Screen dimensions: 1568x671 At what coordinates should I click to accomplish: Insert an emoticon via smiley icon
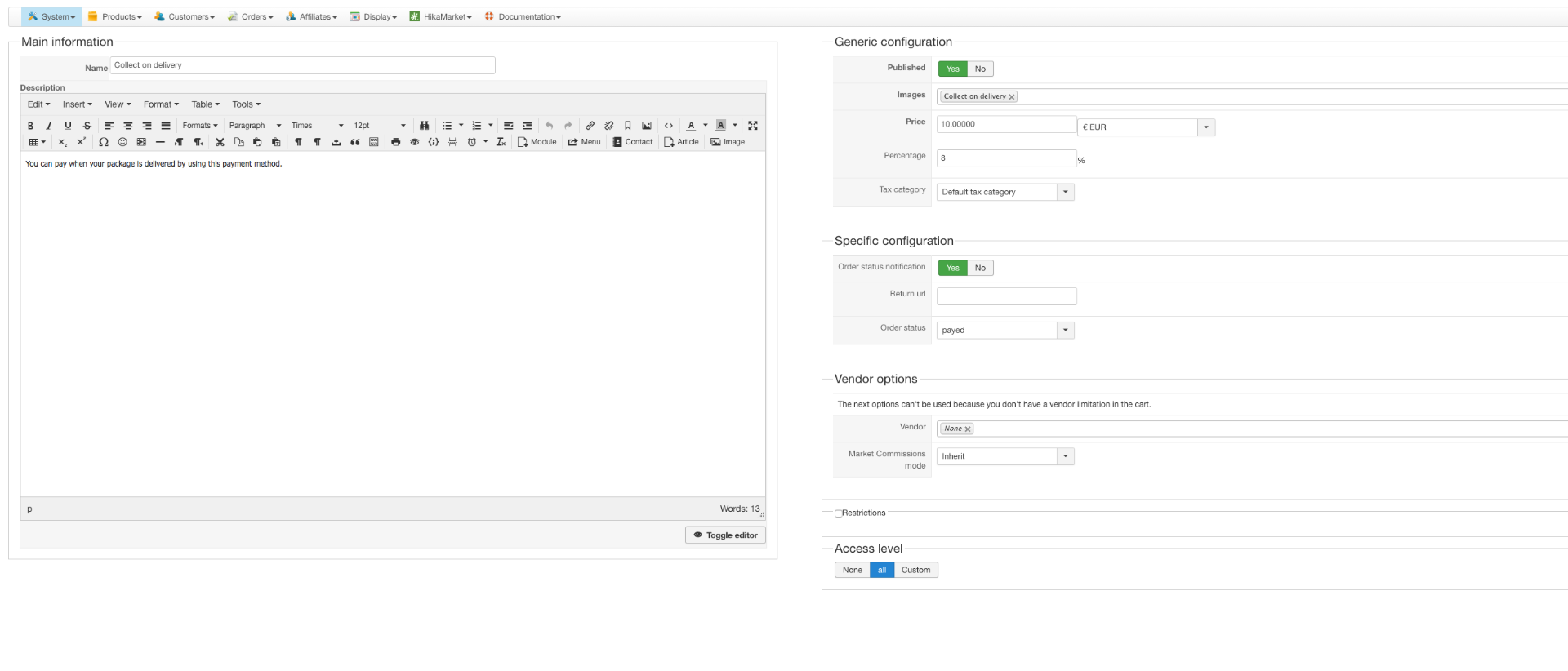pos(122,142)
